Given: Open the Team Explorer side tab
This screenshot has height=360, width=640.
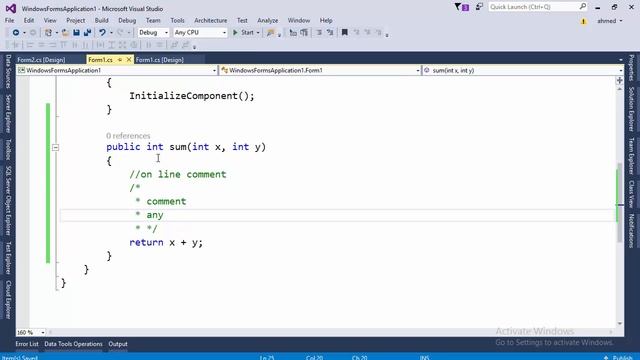Looking at the screenshot, I should [631, 156].
